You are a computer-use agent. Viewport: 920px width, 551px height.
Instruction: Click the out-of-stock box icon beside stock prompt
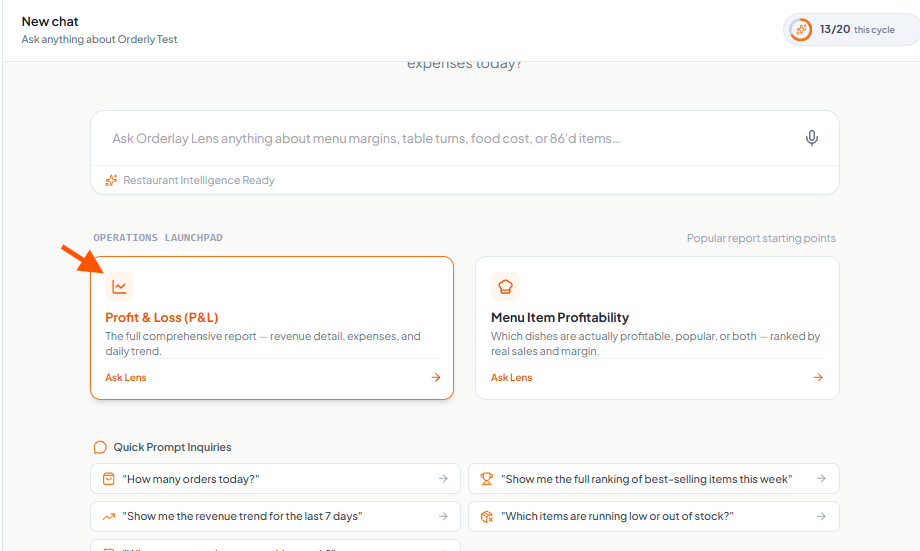coord(486,516)
